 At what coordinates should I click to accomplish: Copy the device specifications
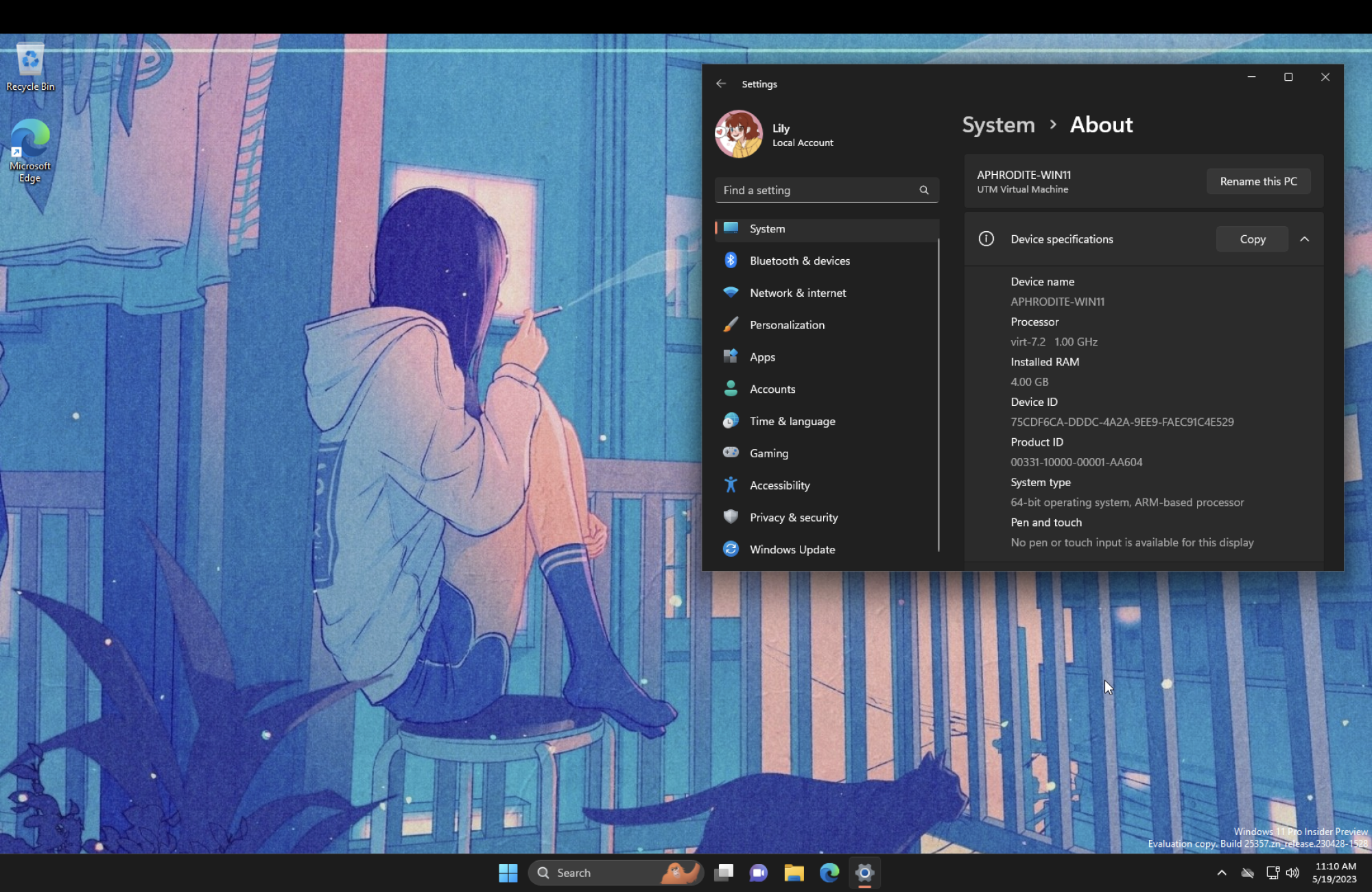[x=1252, y=239]
